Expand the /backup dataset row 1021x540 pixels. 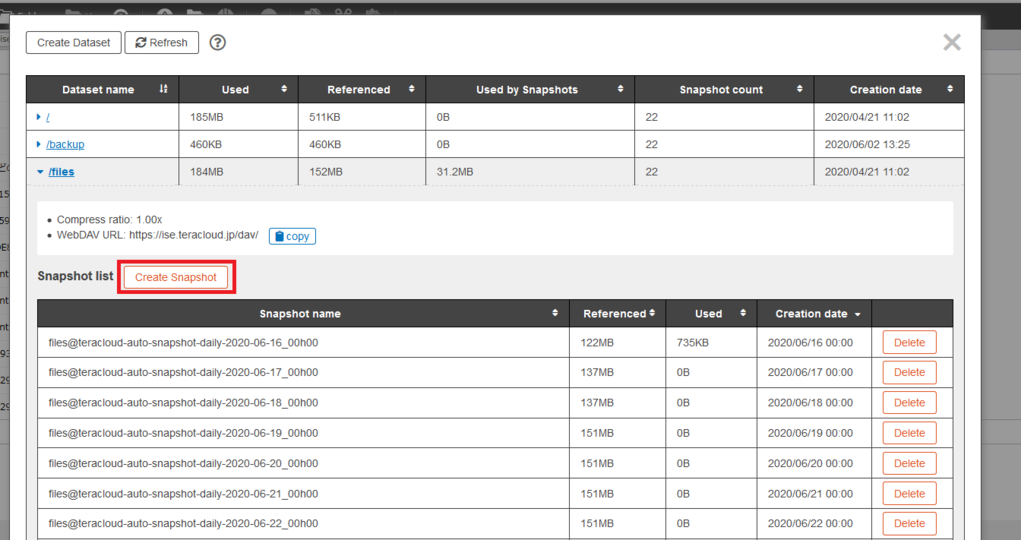pos(39,145)
